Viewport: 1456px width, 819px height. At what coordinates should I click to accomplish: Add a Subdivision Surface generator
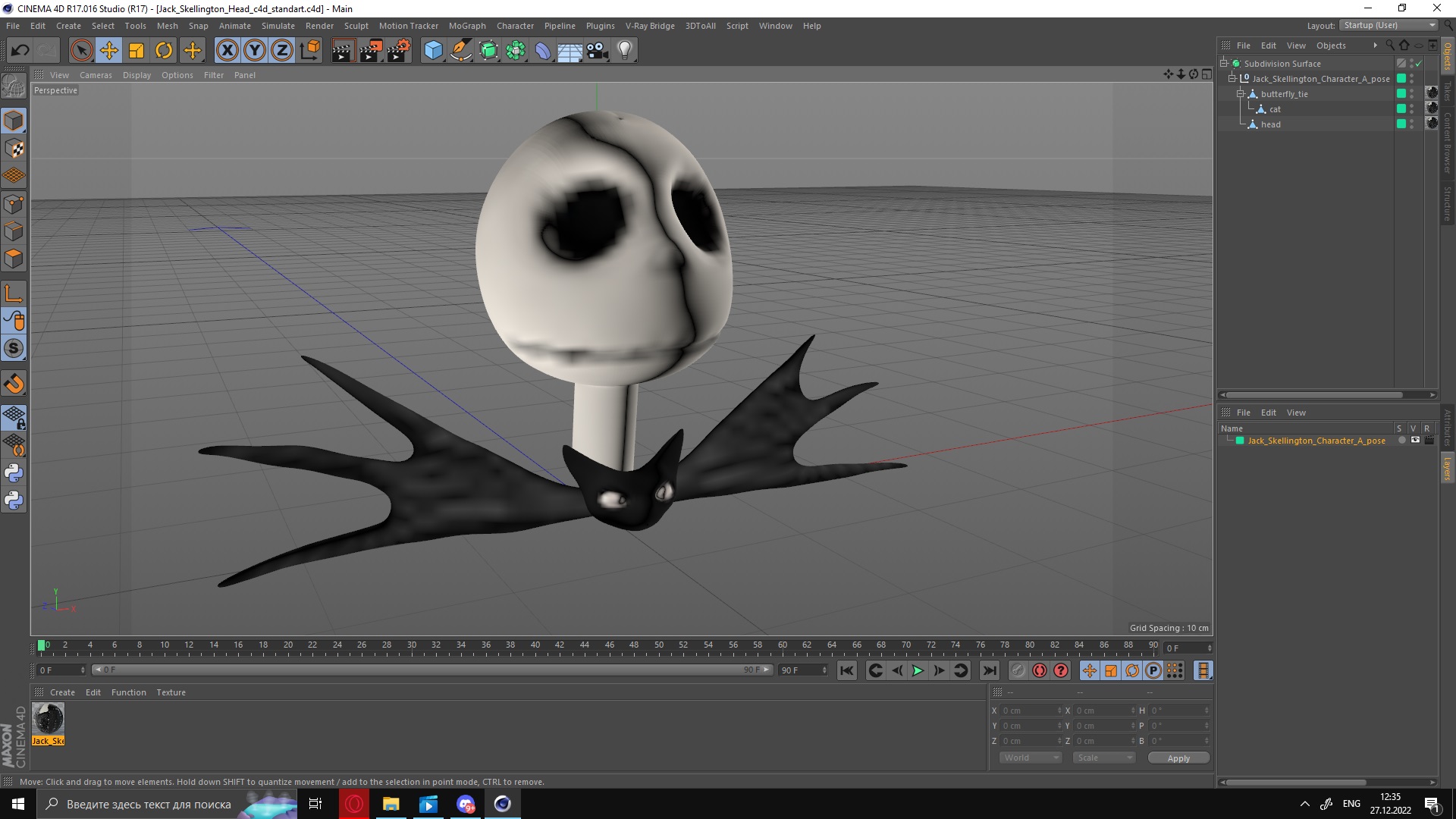click(488, 51)
